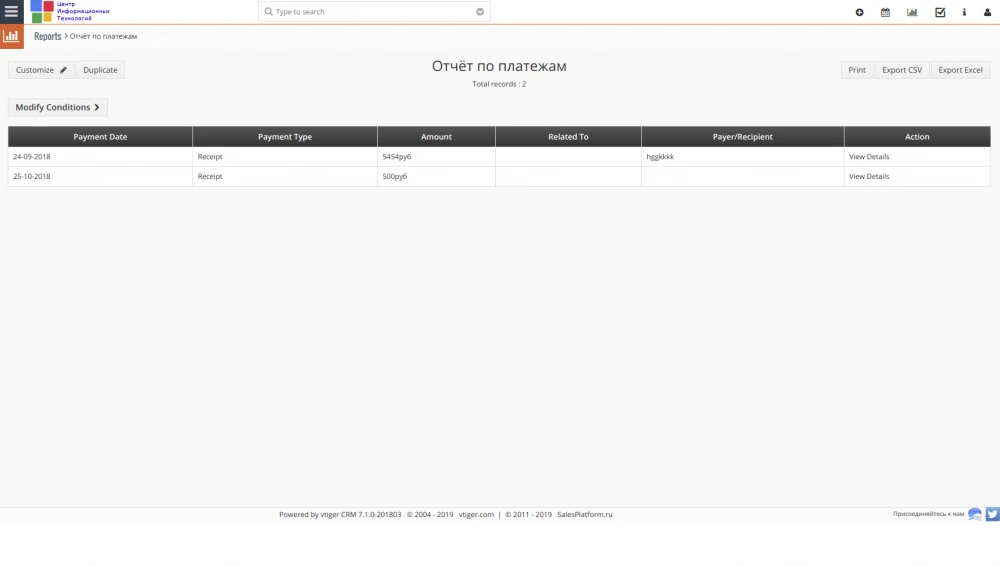Click the report title Отчёт по платежам

click(499, 66)
